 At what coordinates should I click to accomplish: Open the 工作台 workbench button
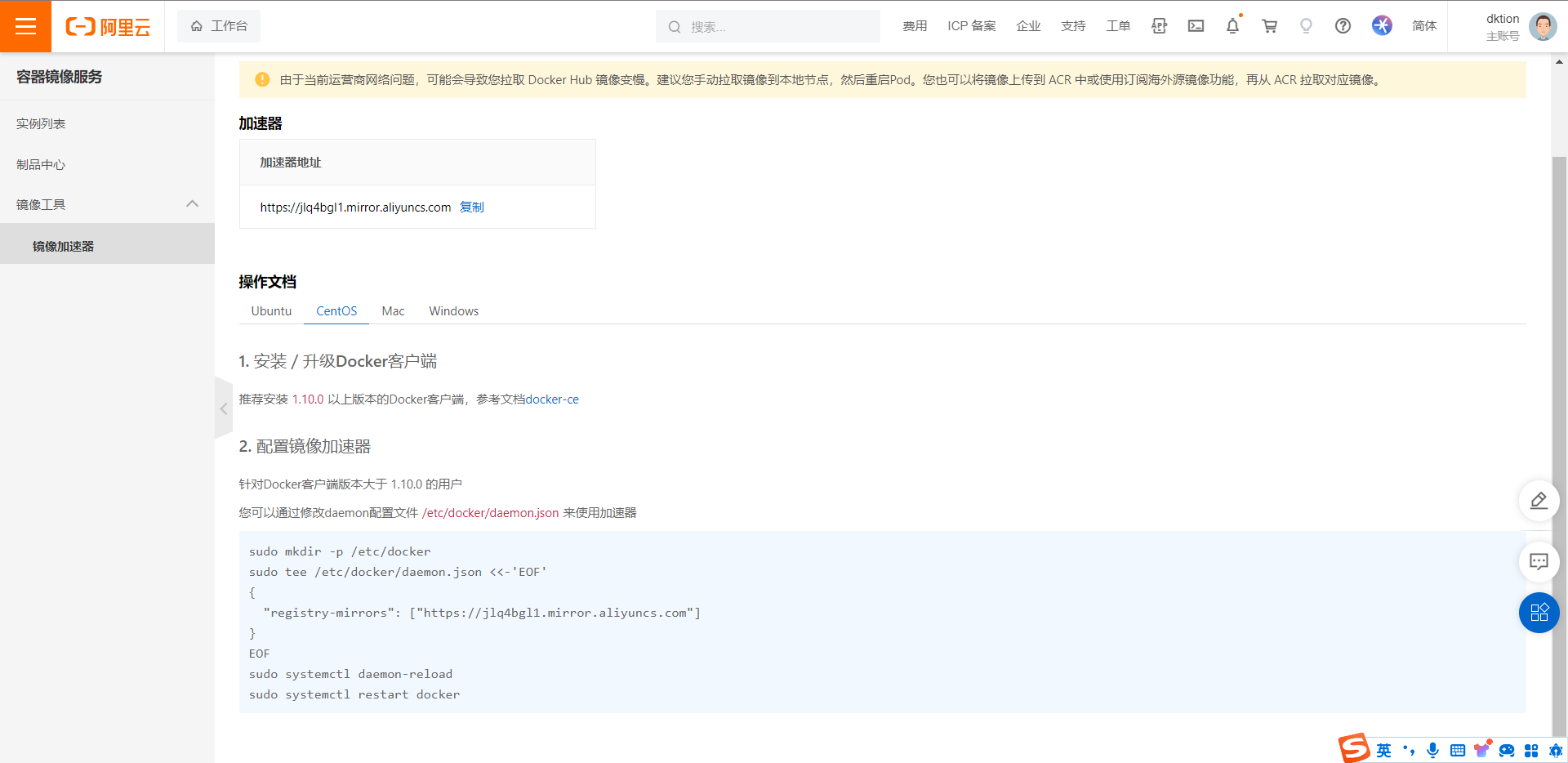pyautogui.click(x=219, y=26)
